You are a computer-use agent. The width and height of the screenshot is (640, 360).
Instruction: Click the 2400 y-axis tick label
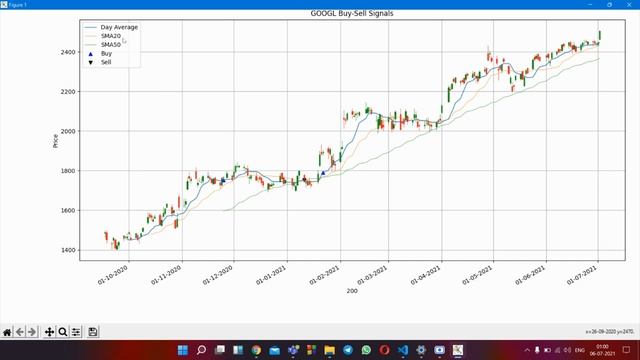click(x=68, y=52)
